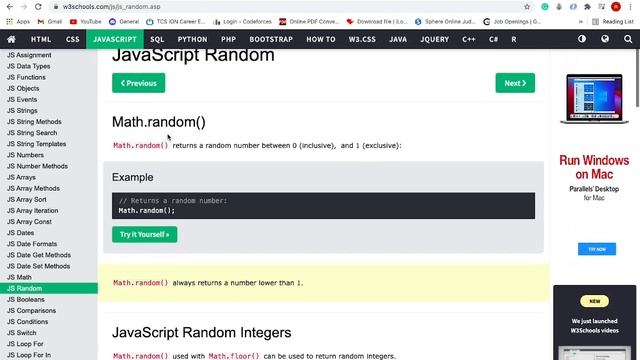
Task: Open Online PDF Converter bookmark
Action: click(309, 22)
